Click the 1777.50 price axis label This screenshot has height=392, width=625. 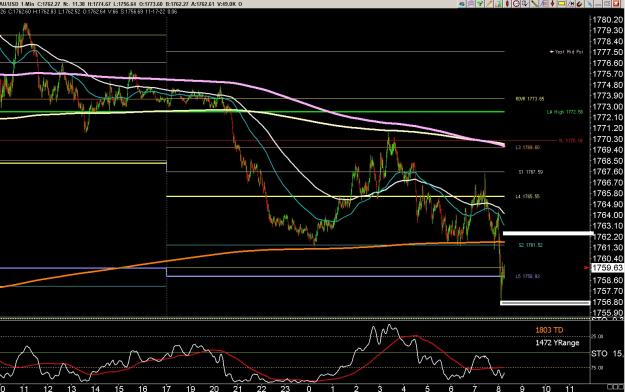point(607,52)
